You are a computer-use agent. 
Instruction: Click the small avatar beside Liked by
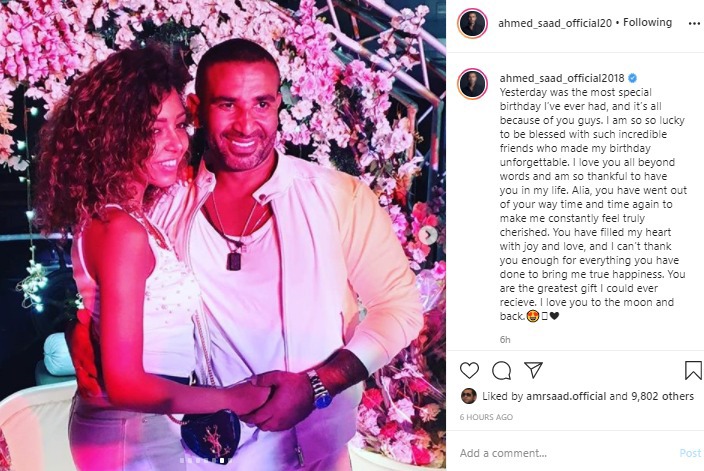[x=469, y=396]
